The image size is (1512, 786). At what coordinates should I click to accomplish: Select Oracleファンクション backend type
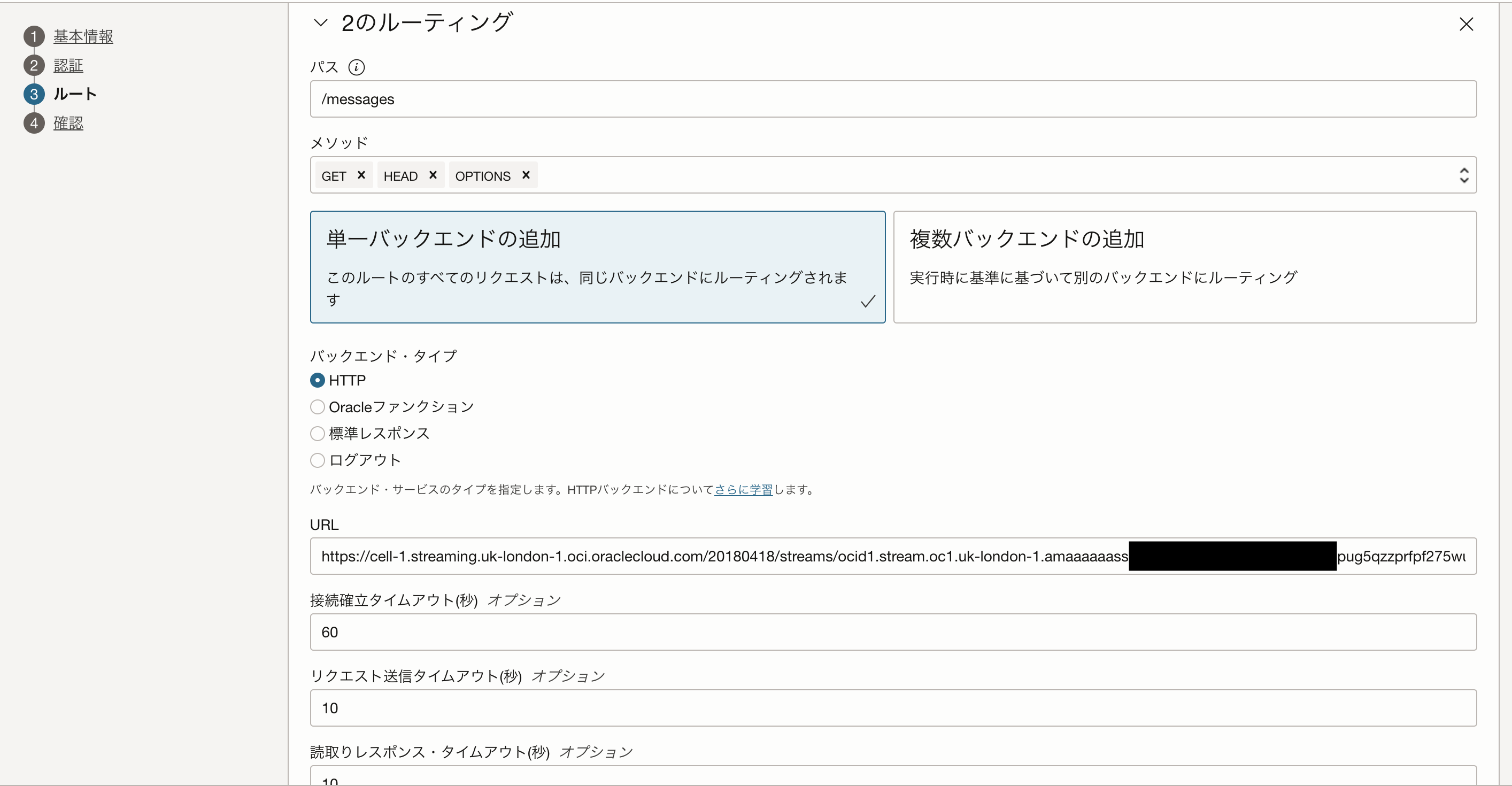pyautogui.click(x=317, y=406)
